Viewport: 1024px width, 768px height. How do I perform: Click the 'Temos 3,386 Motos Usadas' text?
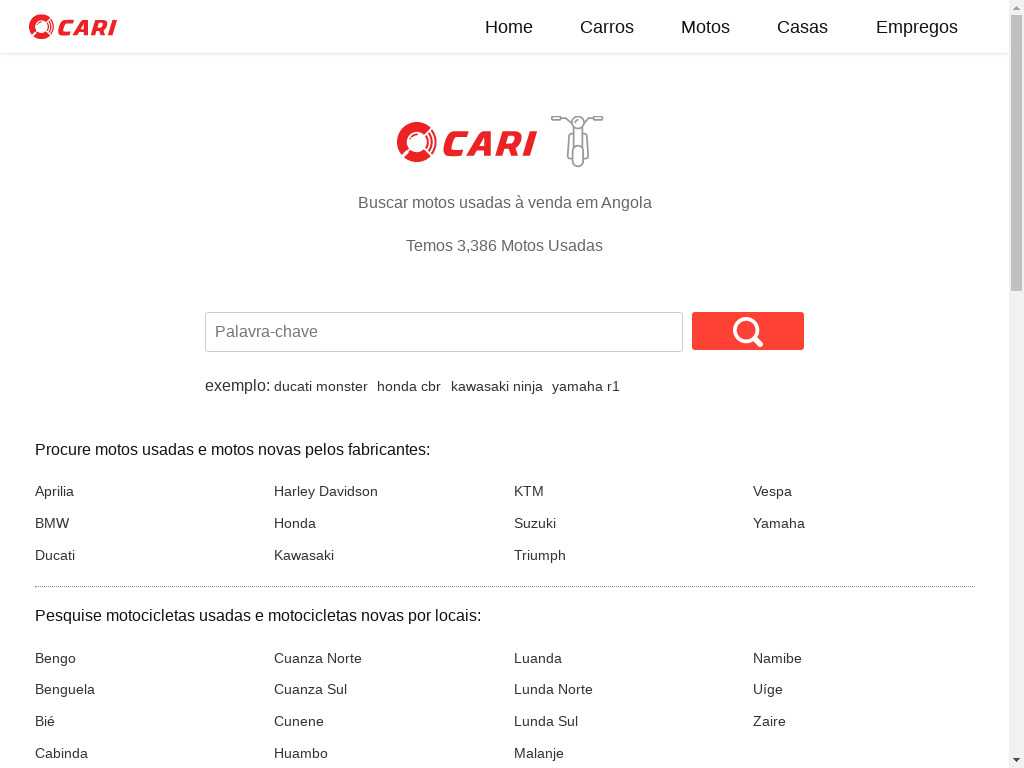(504, 246)
